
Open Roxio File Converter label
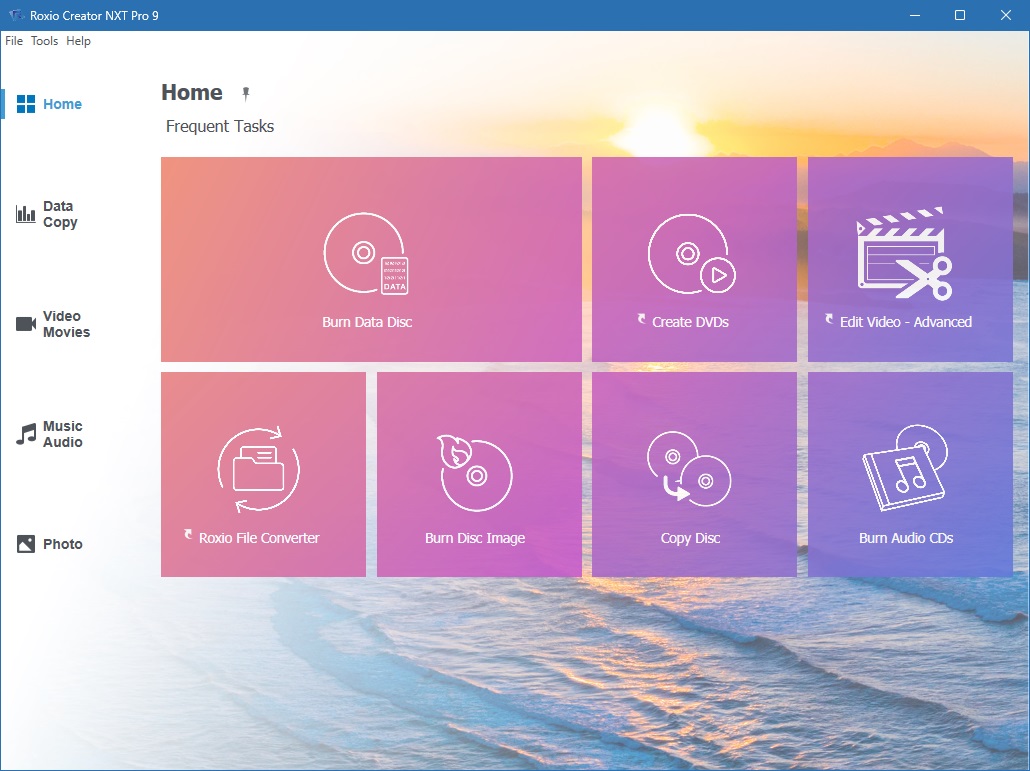259,538
